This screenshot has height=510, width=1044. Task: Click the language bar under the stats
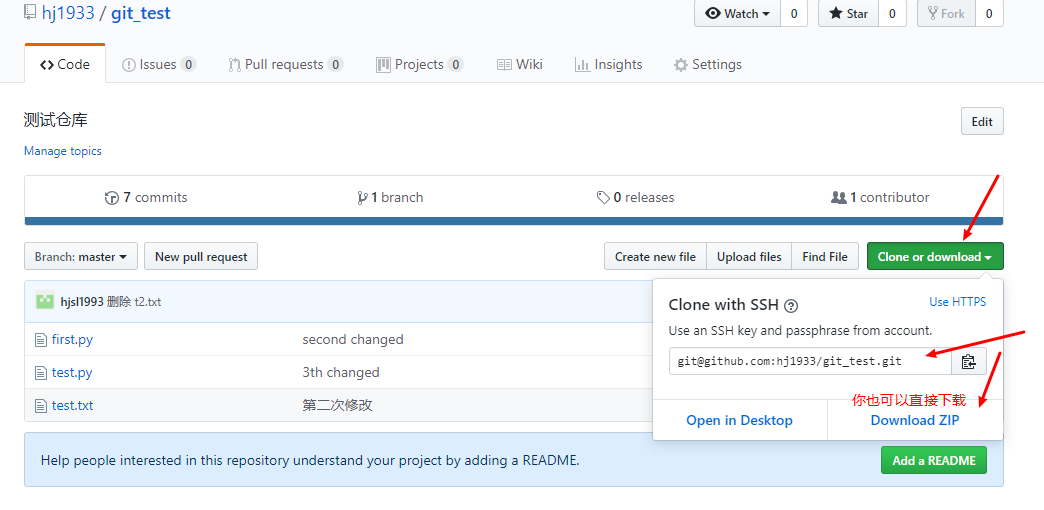[514, 221]
